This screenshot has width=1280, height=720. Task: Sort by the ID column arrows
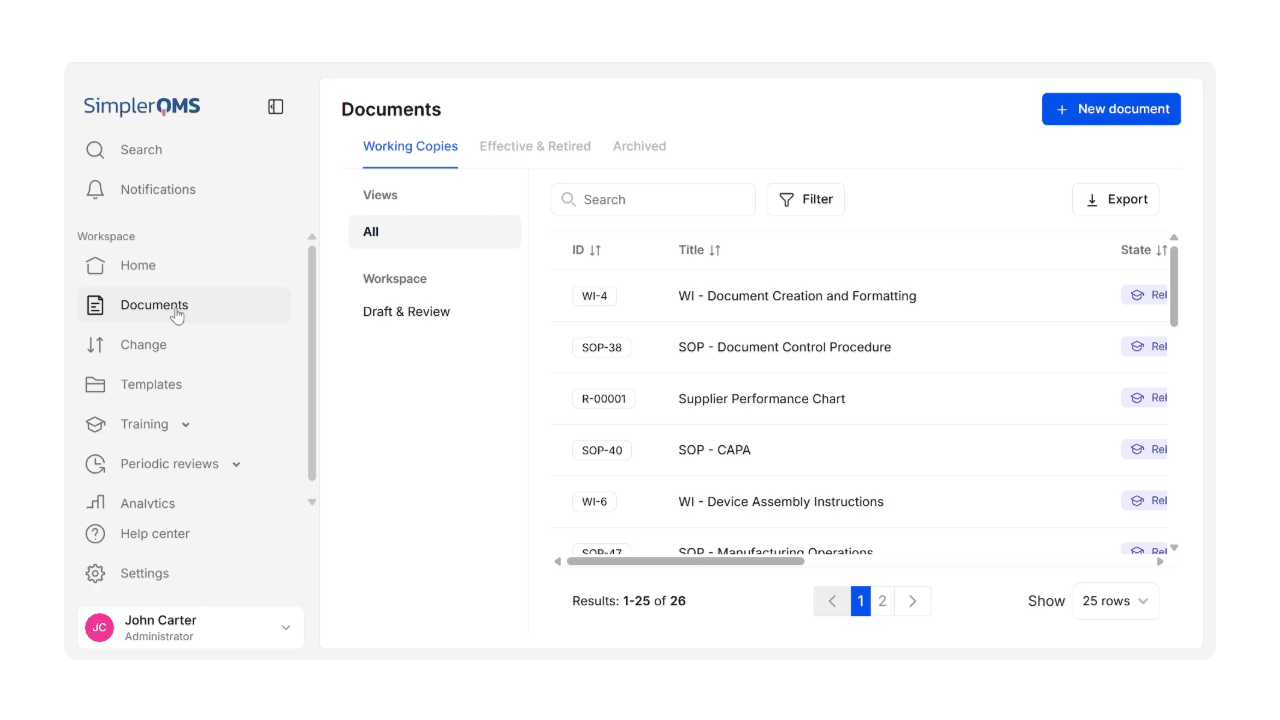(x=595, y=250)
